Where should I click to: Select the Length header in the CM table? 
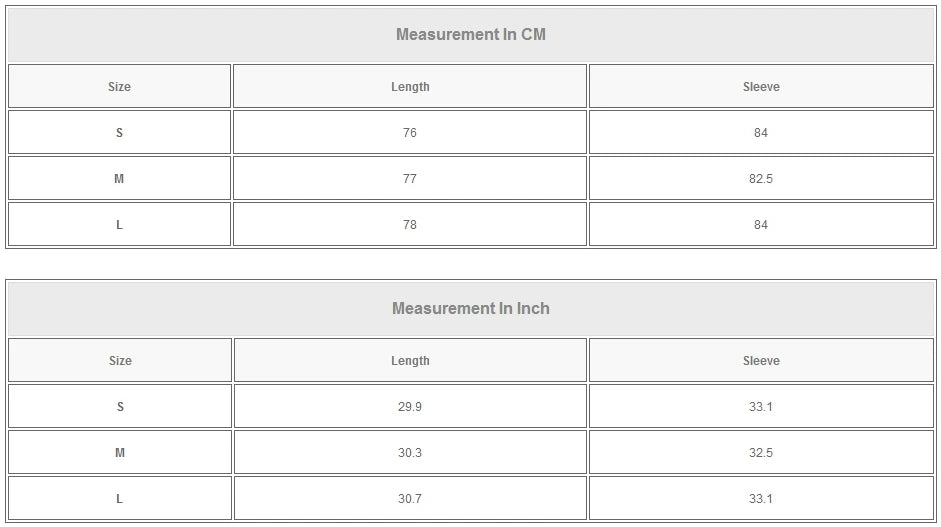(410, 87)
